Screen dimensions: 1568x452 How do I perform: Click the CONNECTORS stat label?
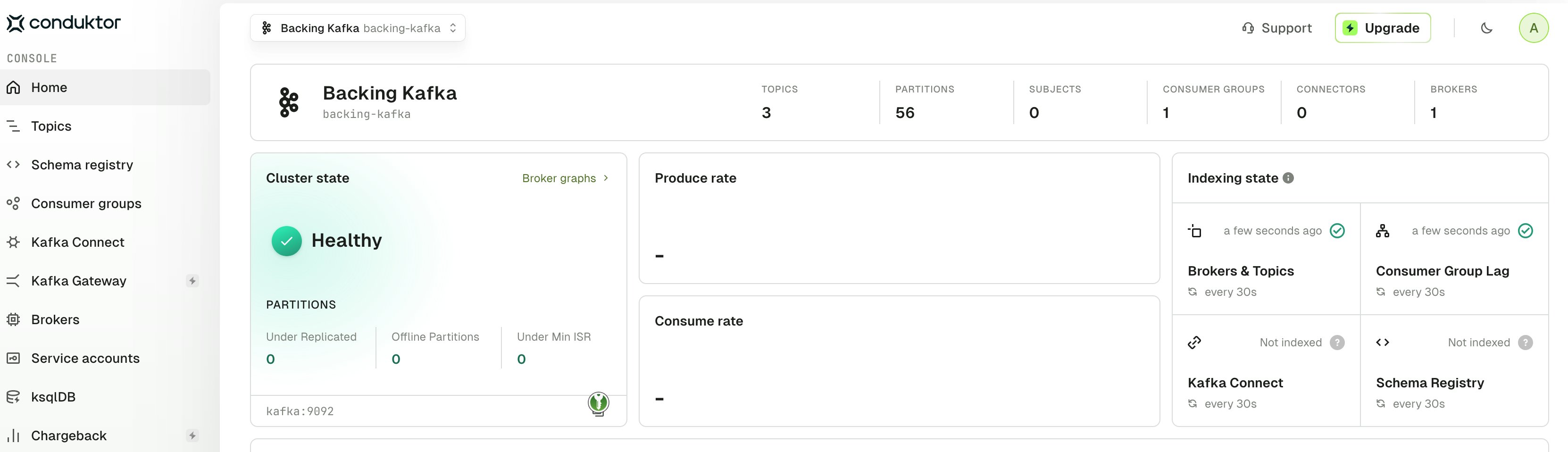pos(1331,89)
